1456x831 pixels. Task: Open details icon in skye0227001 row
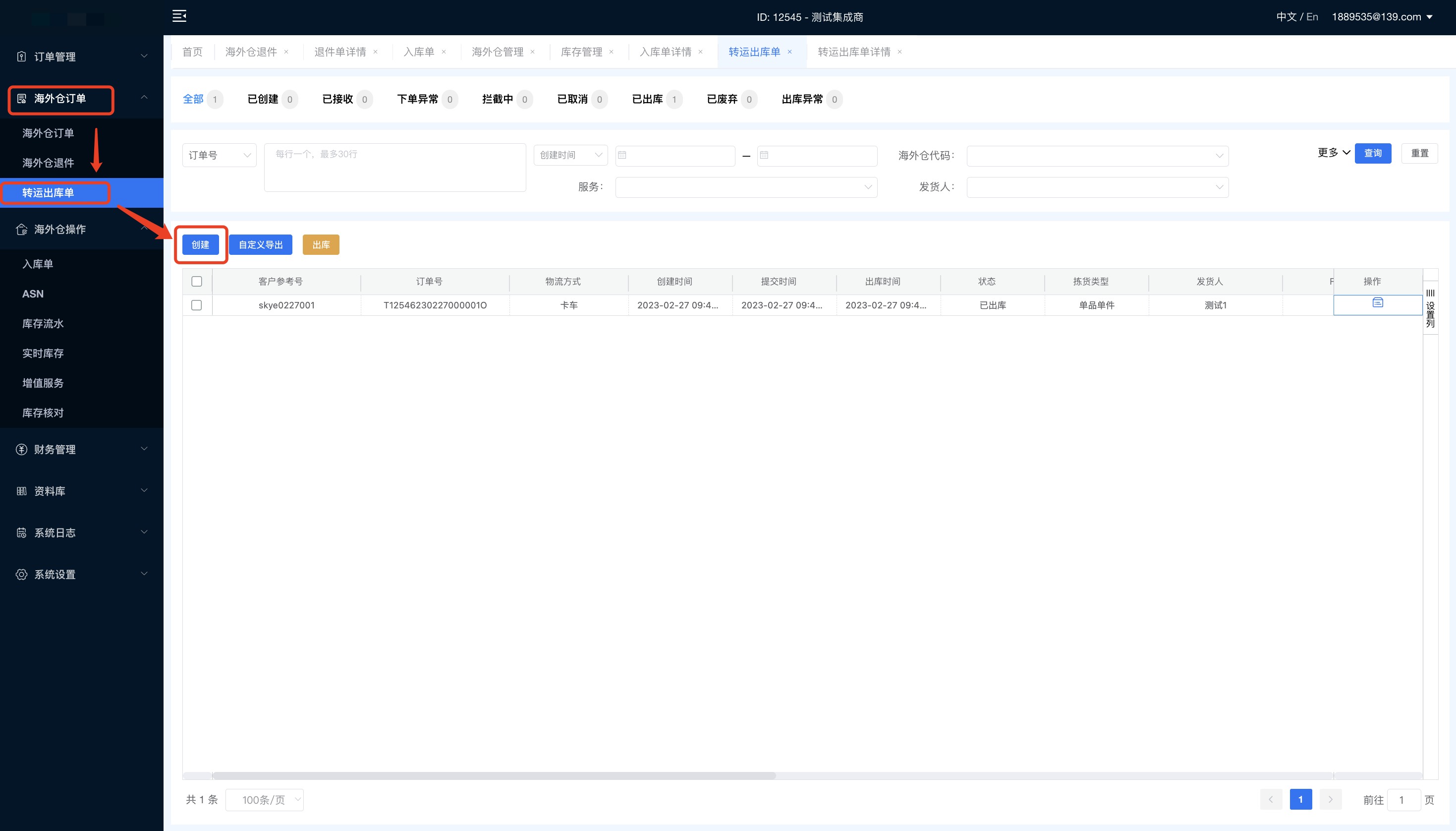[1377, 302]
